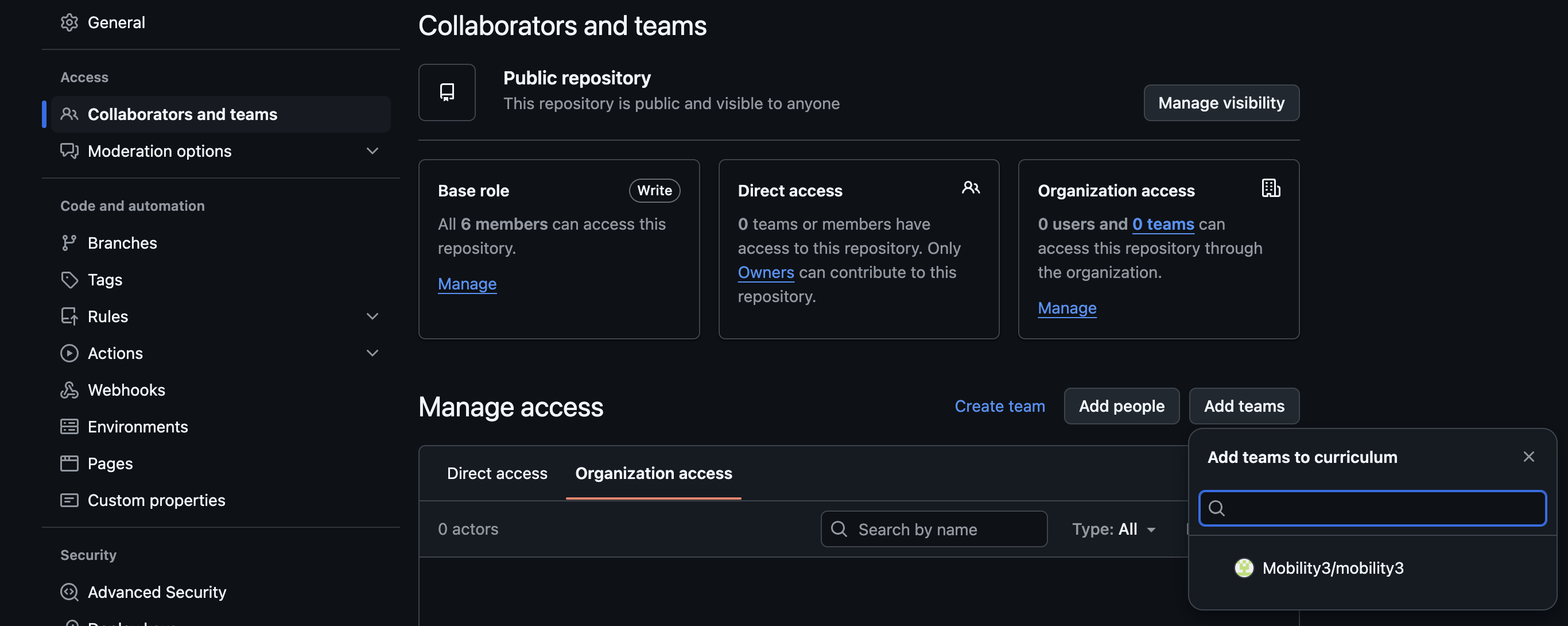Click the Advanced Security shield icon
The width and height of the screenshot is (1568, 626).
point(69,592)
